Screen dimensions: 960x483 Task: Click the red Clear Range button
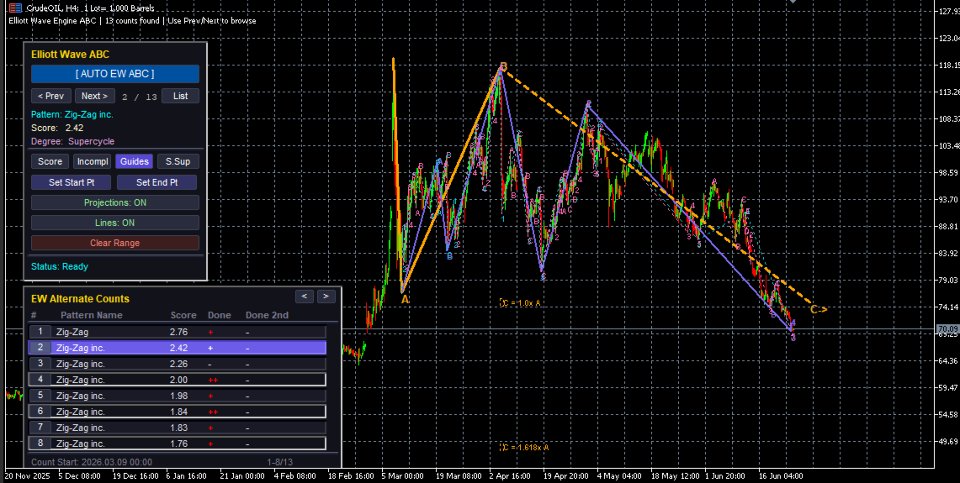[115, 243]
